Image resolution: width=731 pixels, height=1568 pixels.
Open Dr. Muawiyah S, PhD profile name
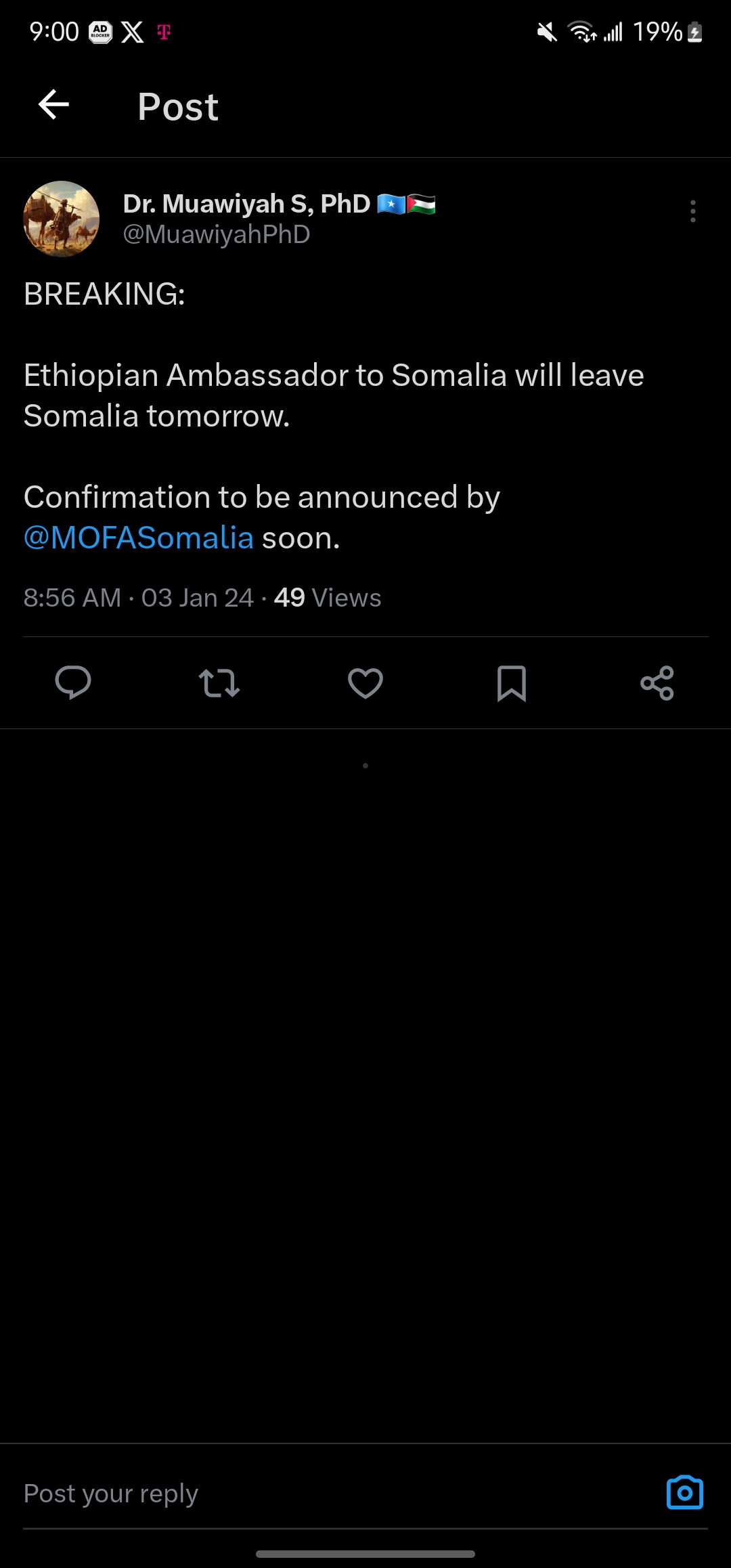247,203
